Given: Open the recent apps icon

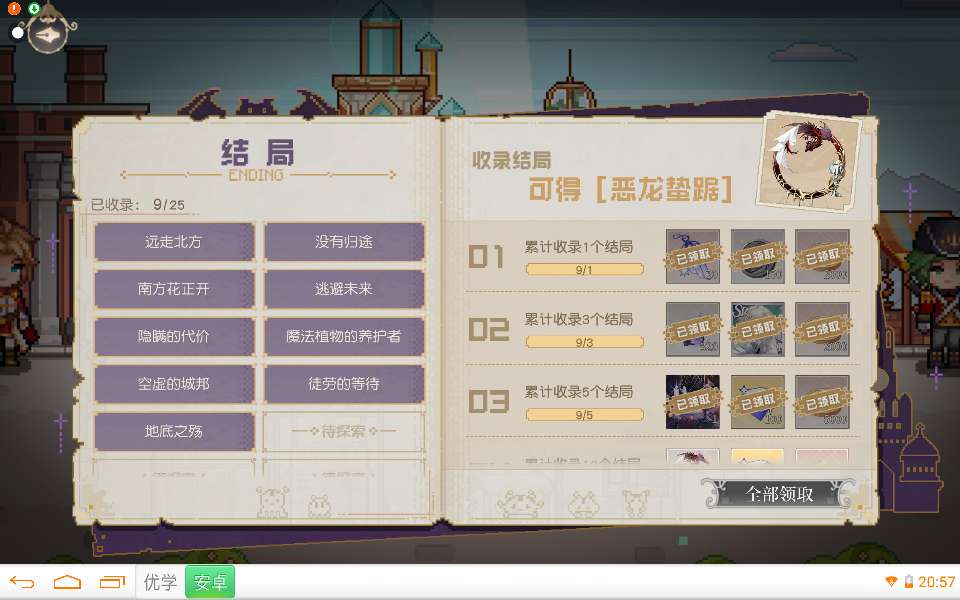Looking at the screenshot, I should 112,582.
